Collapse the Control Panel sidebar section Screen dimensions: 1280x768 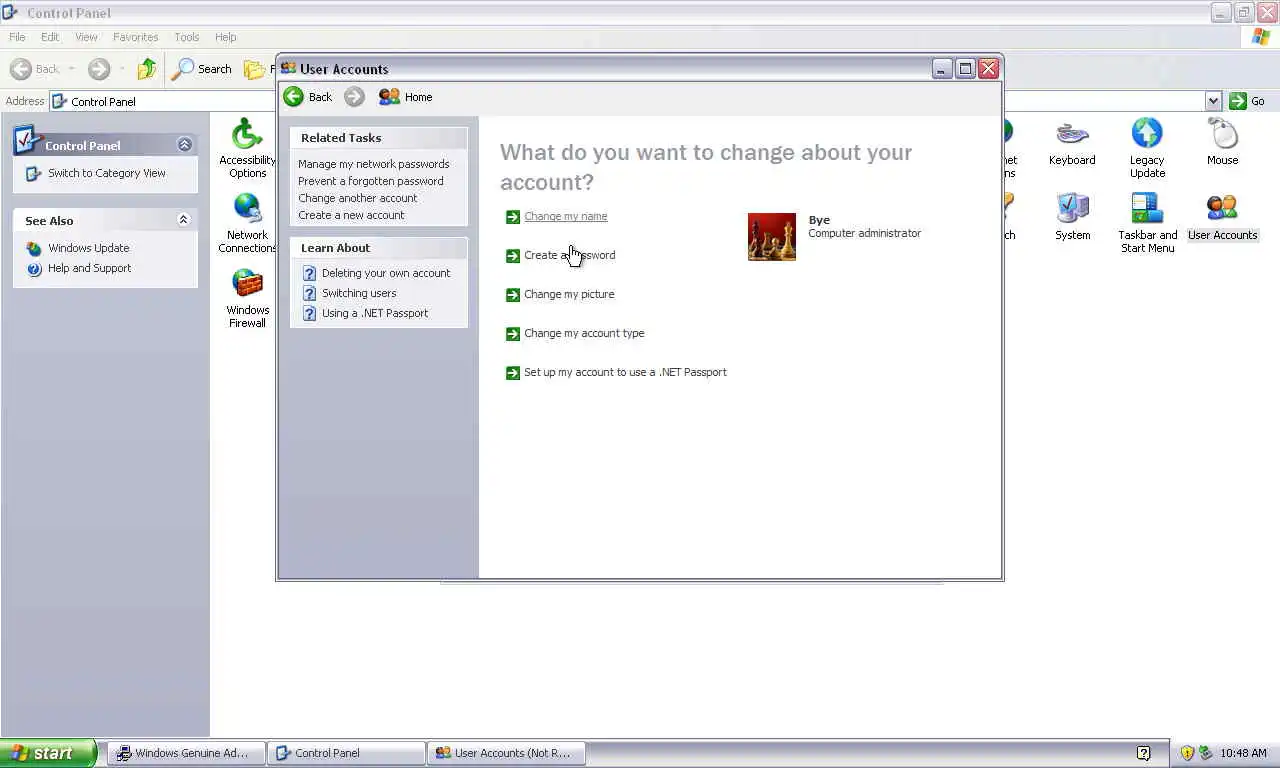[184, 145]
